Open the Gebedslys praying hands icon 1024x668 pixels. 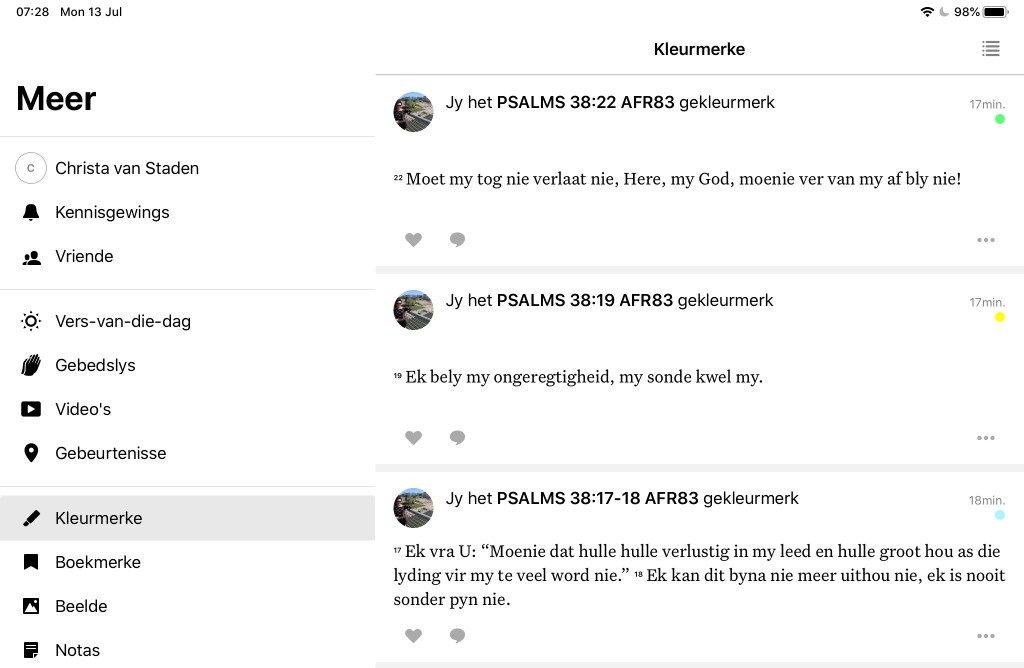pyautogui.click(x=31, y=365)
